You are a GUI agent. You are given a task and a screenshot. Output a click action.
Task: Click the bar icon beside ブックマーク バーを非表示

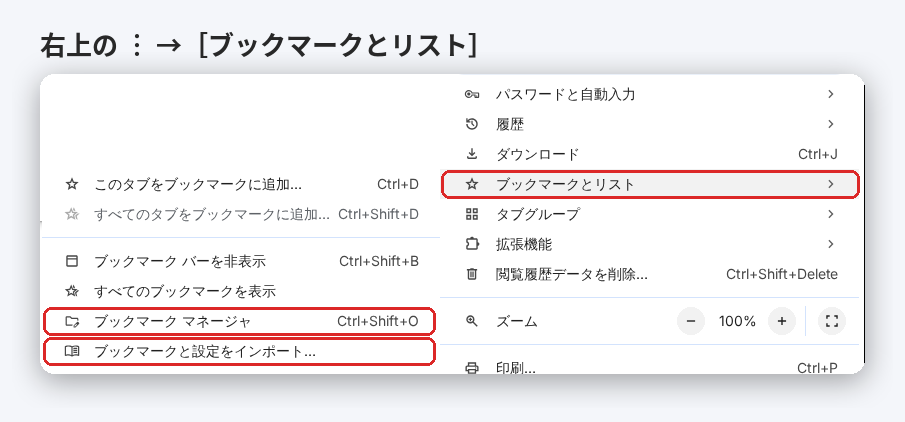72,261
